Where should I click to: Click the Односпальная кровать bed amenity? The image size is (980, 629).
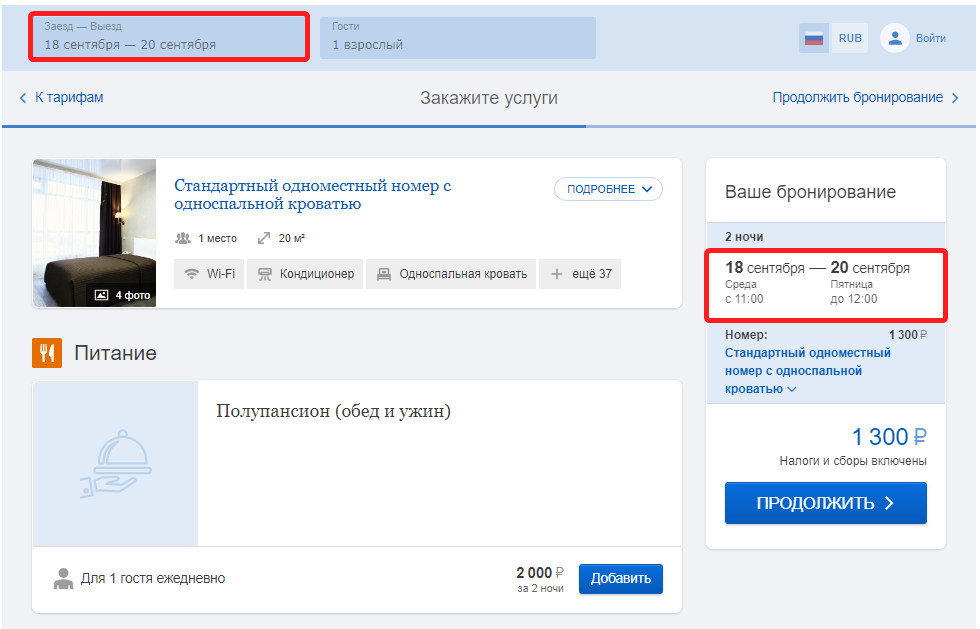pyautogui.click(x=451, y=274)
